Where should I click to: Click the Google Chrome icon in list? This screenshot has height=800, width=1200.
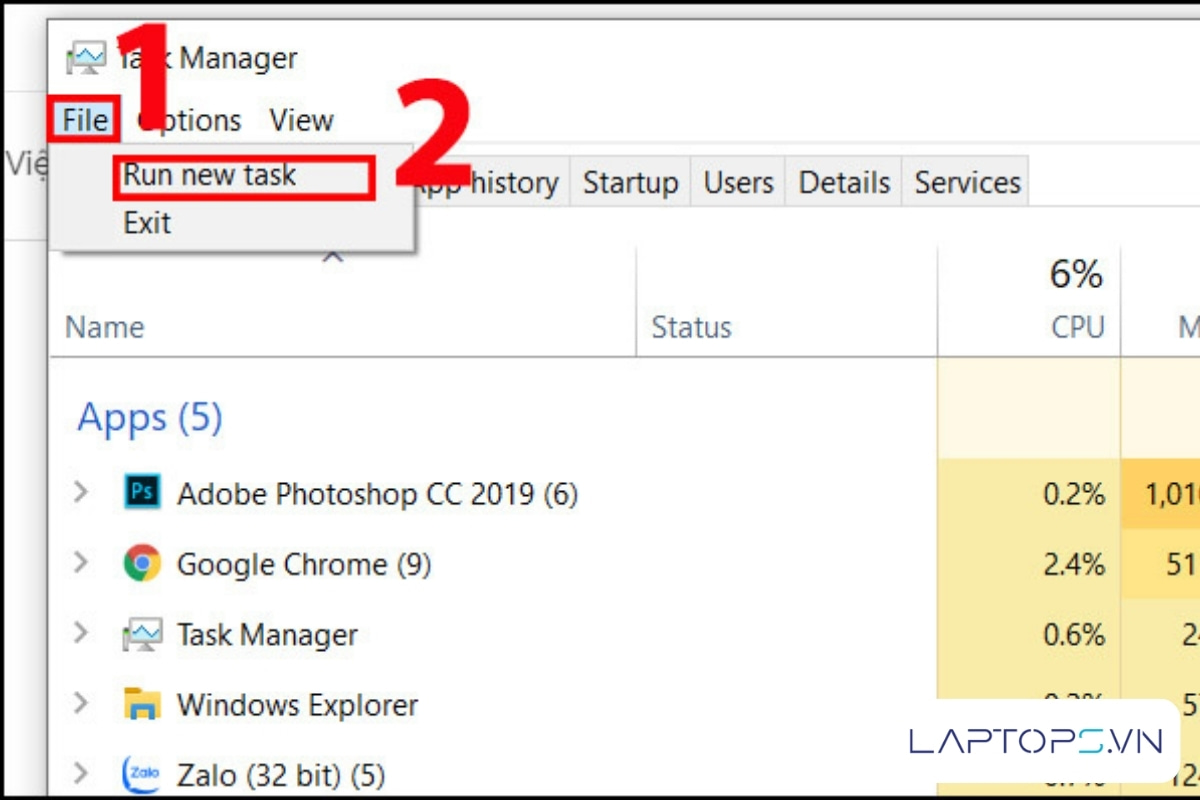click(x=142, y=564)
